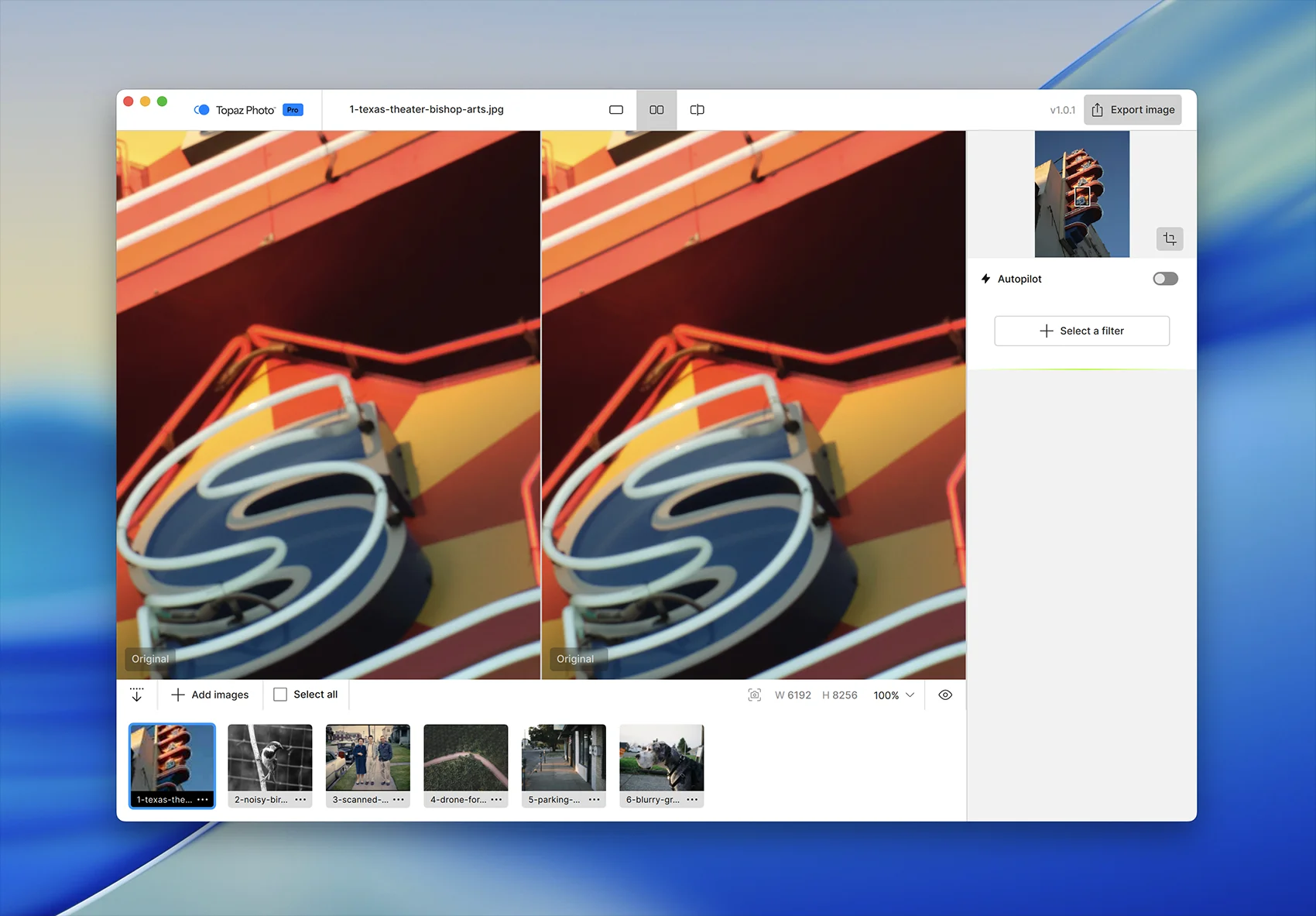Open options menu for 5-parking-...
The height and width of the screenshot is (916, 1316).
pyautogui.click(x=595, y=800)
